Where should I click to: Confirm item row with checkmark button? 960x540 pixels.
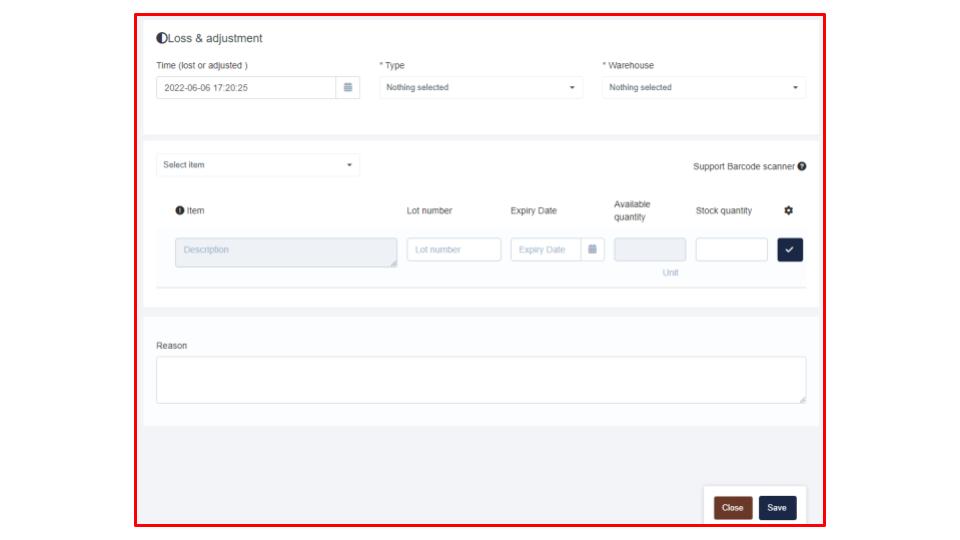[790, 250]
